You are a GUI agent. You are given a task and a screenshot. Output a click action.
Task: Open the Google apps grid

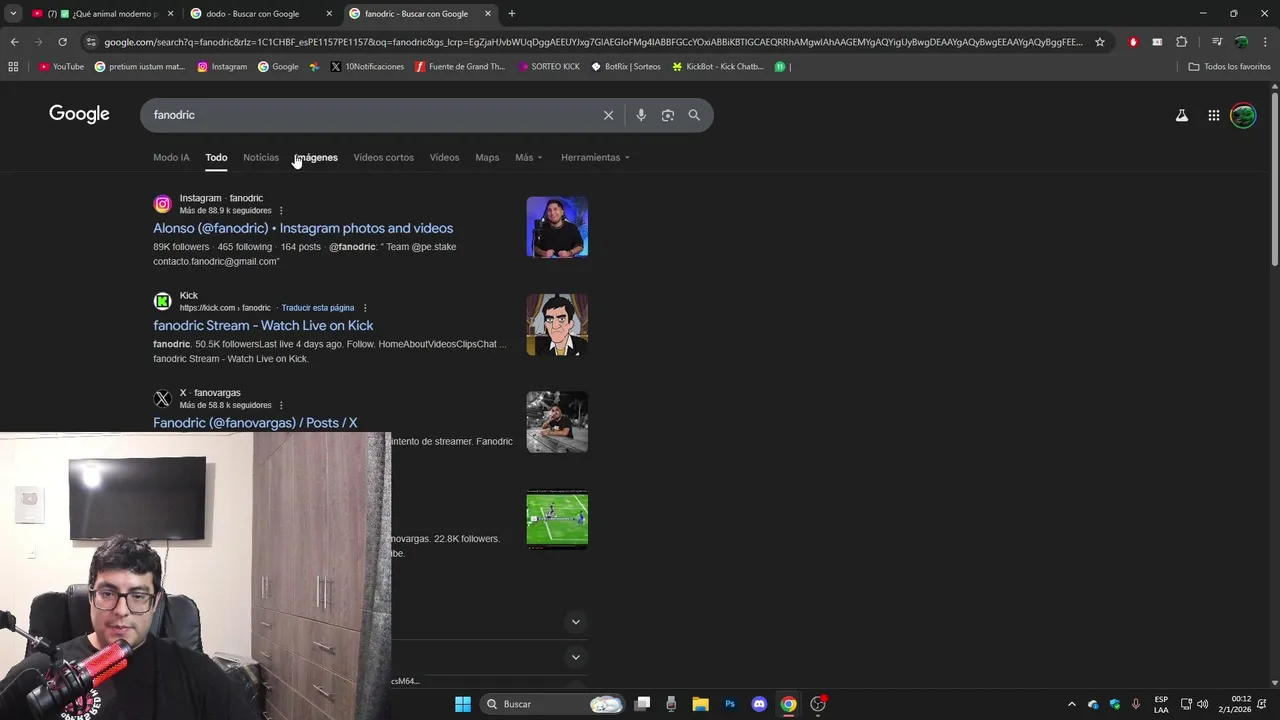pyautogui.click(x=1213, y=115)
